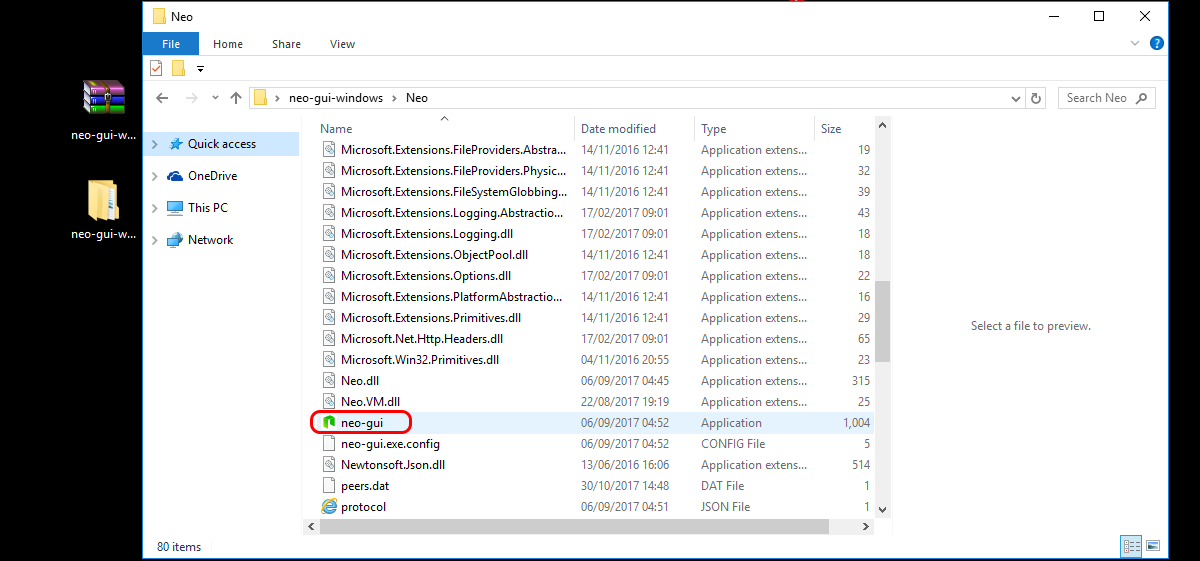Click the Quick access label in sidebar

pyautogui.click(x=222, y=144)
